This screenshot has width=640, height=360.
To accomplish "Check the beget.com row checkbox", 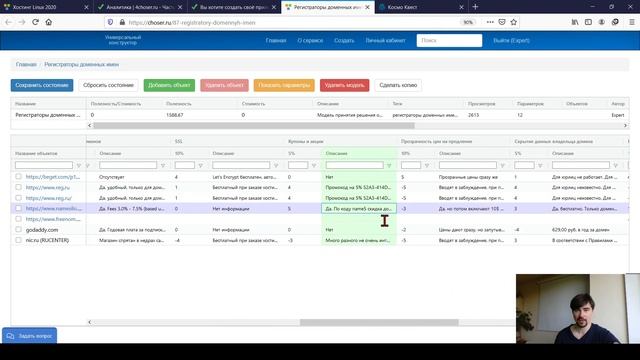I will [18, 176].
